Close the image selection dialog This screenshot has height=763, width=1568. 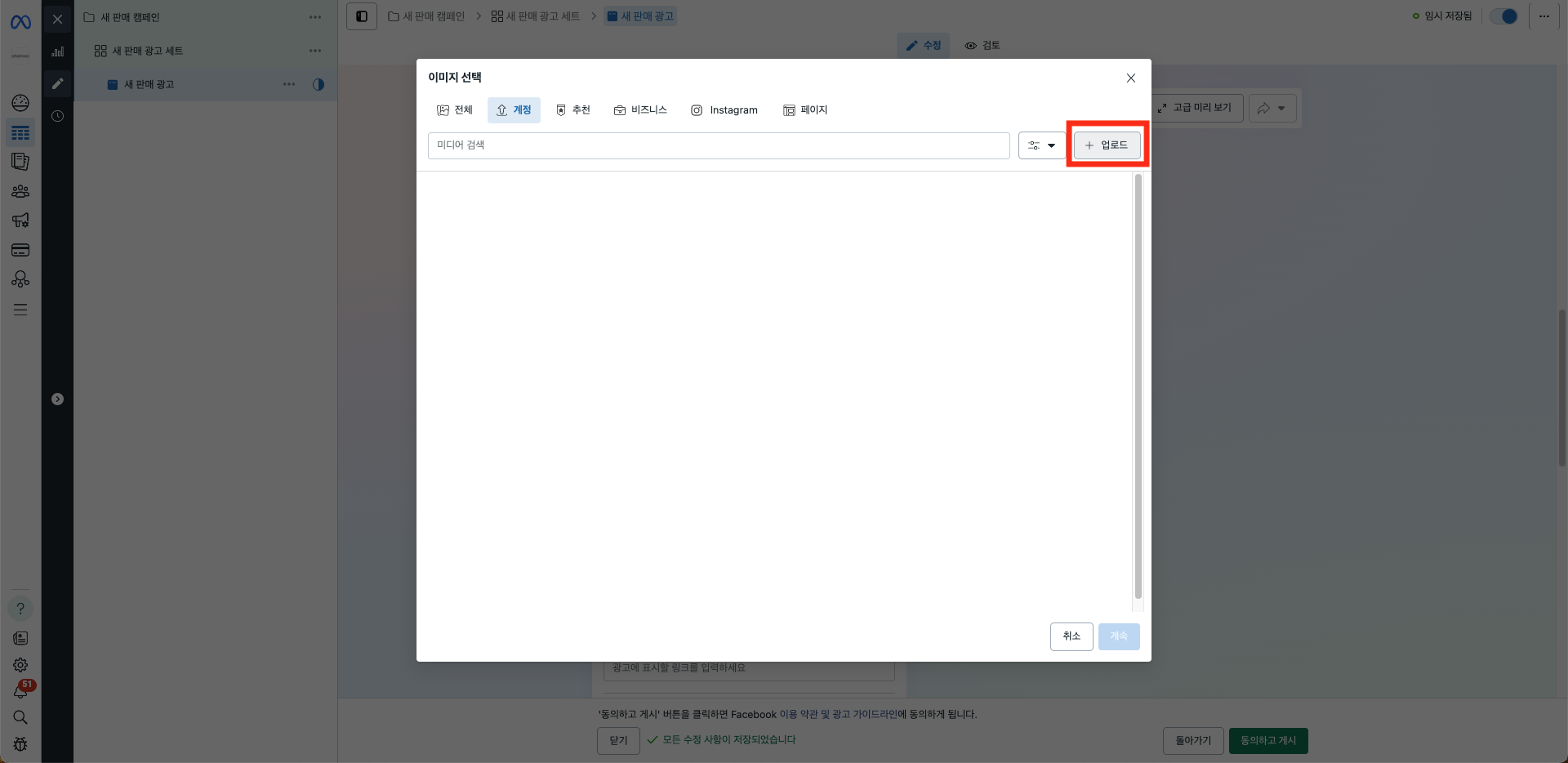[1130, 78]
